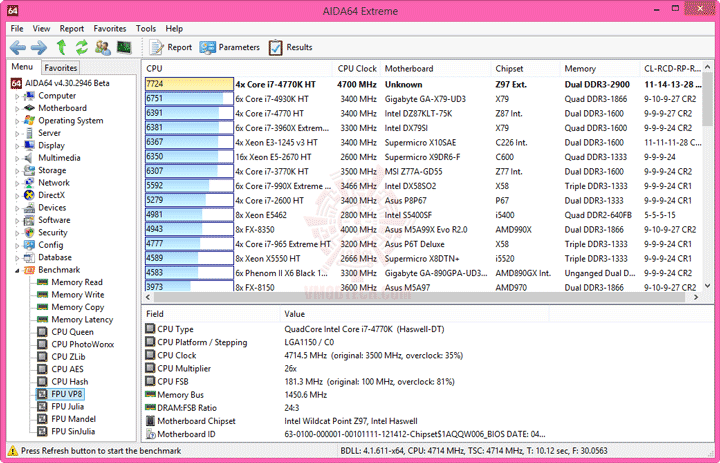Select the DirectX tree icon
This screenshot has width=720, height=463.
click(29, 195)
